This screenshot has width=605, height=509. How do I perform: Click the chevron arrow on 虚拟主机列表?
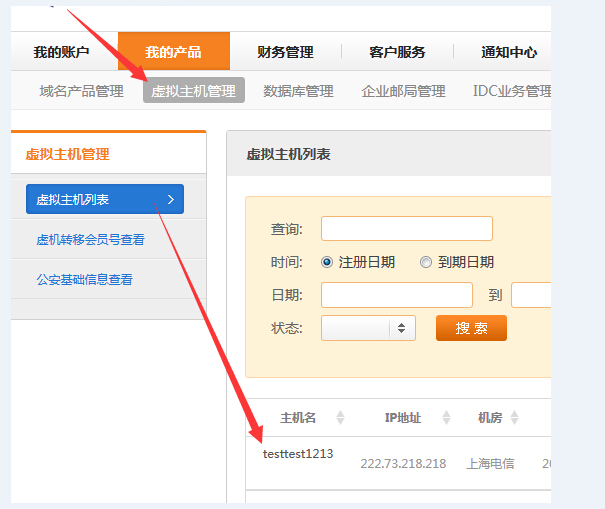coord(171,200)
